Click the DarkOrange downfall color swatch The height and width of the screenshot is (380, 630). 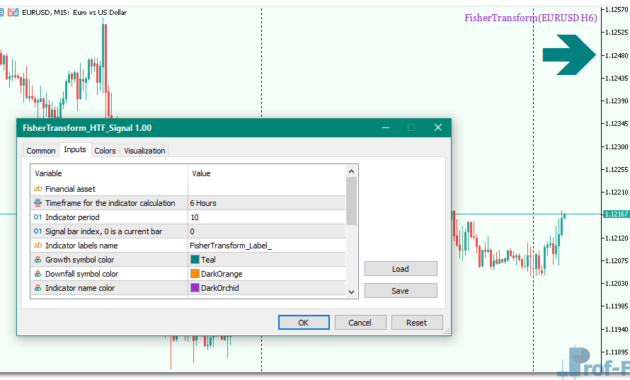(x=195, y=274)
